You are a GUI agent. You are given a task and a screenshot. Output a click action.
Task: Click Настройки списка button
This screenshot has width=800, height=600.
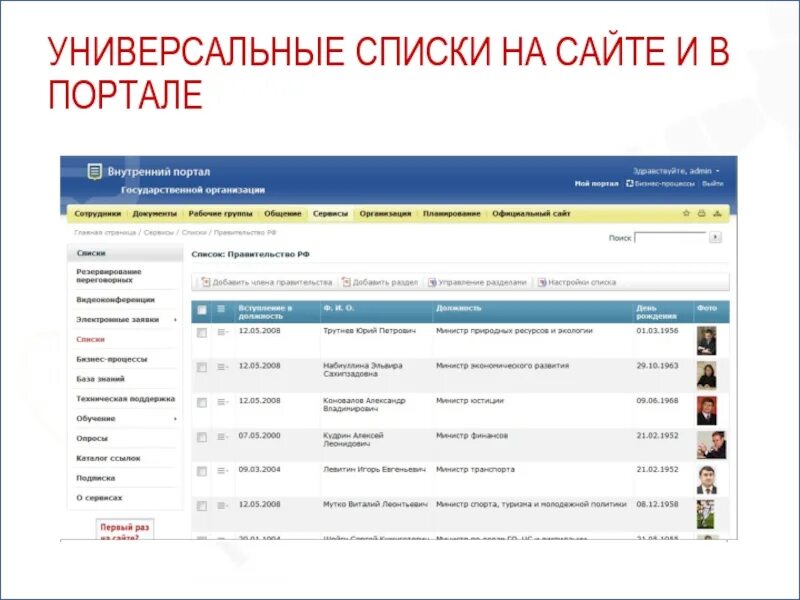[577, 282]
